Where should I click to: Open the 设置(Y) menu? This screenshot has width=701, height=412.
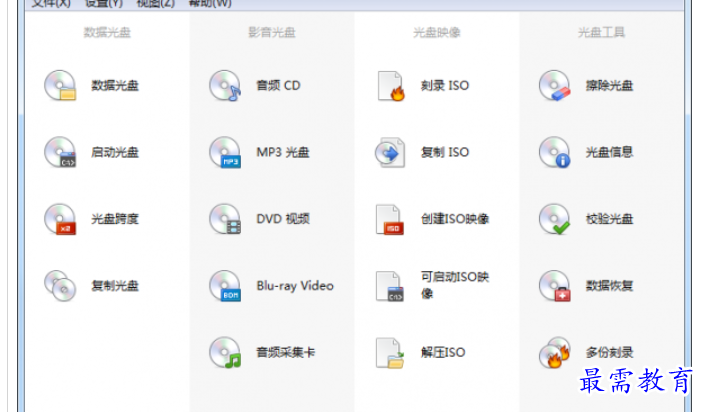point(104,4)
